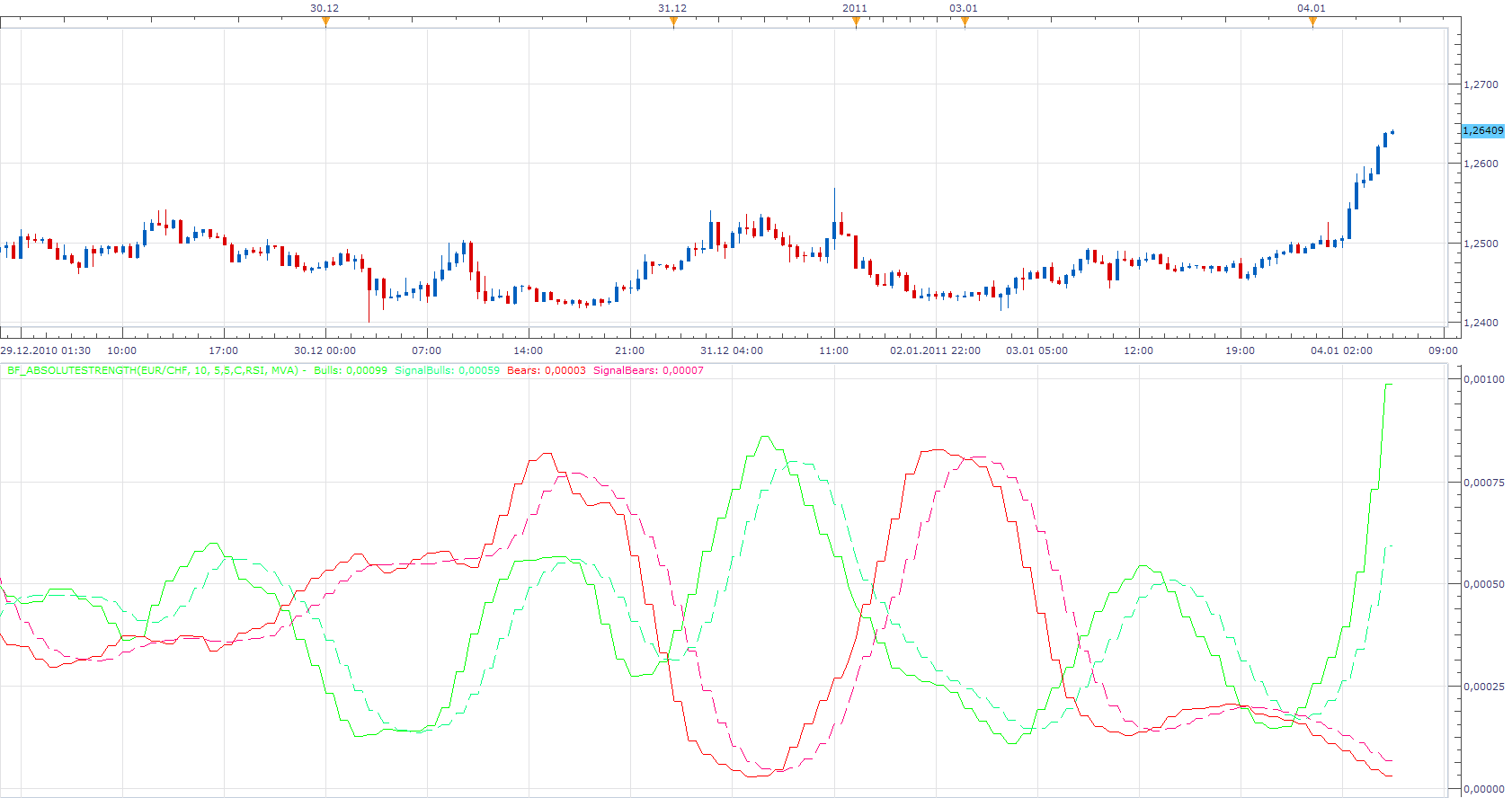Image resolution: width=1512 pixels, height=798 pixels.
Task: Select the 0,00075 indicator axis label
Action: point(1483,483)
